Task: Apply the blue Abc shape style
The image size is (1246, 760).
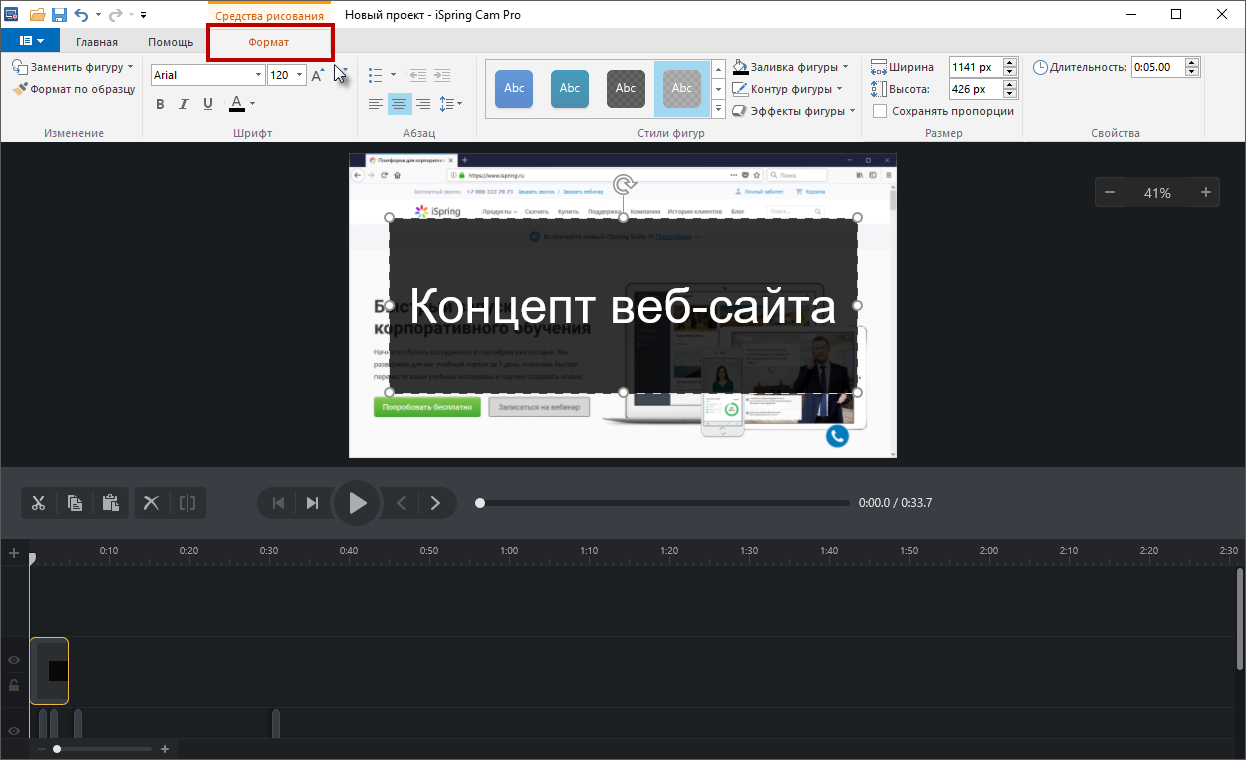Action: 514,89
